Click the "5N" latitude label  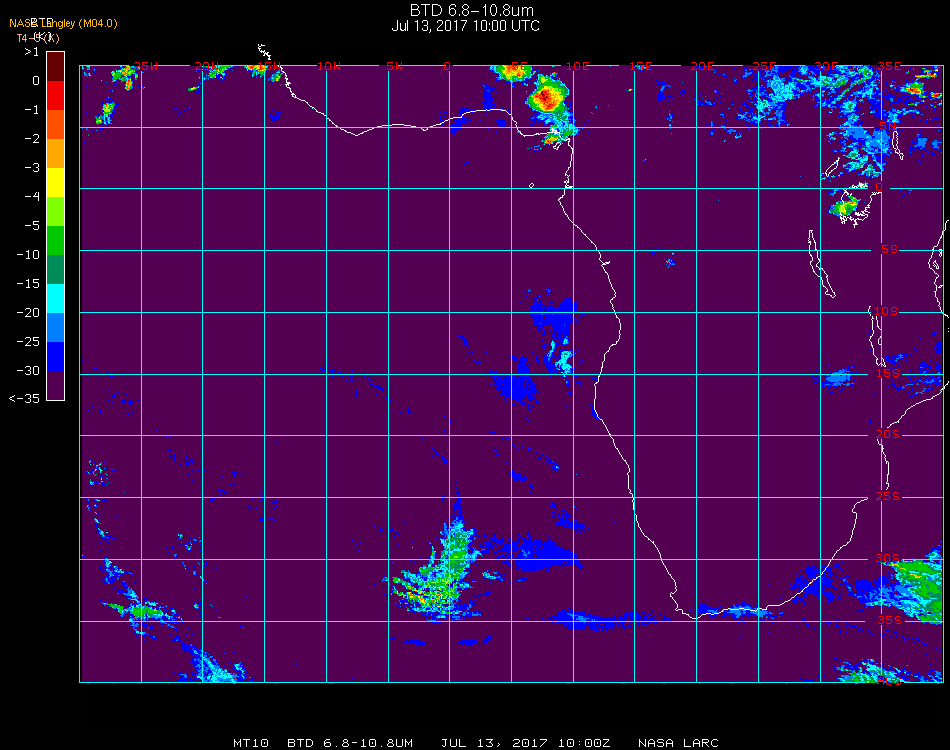887,126
